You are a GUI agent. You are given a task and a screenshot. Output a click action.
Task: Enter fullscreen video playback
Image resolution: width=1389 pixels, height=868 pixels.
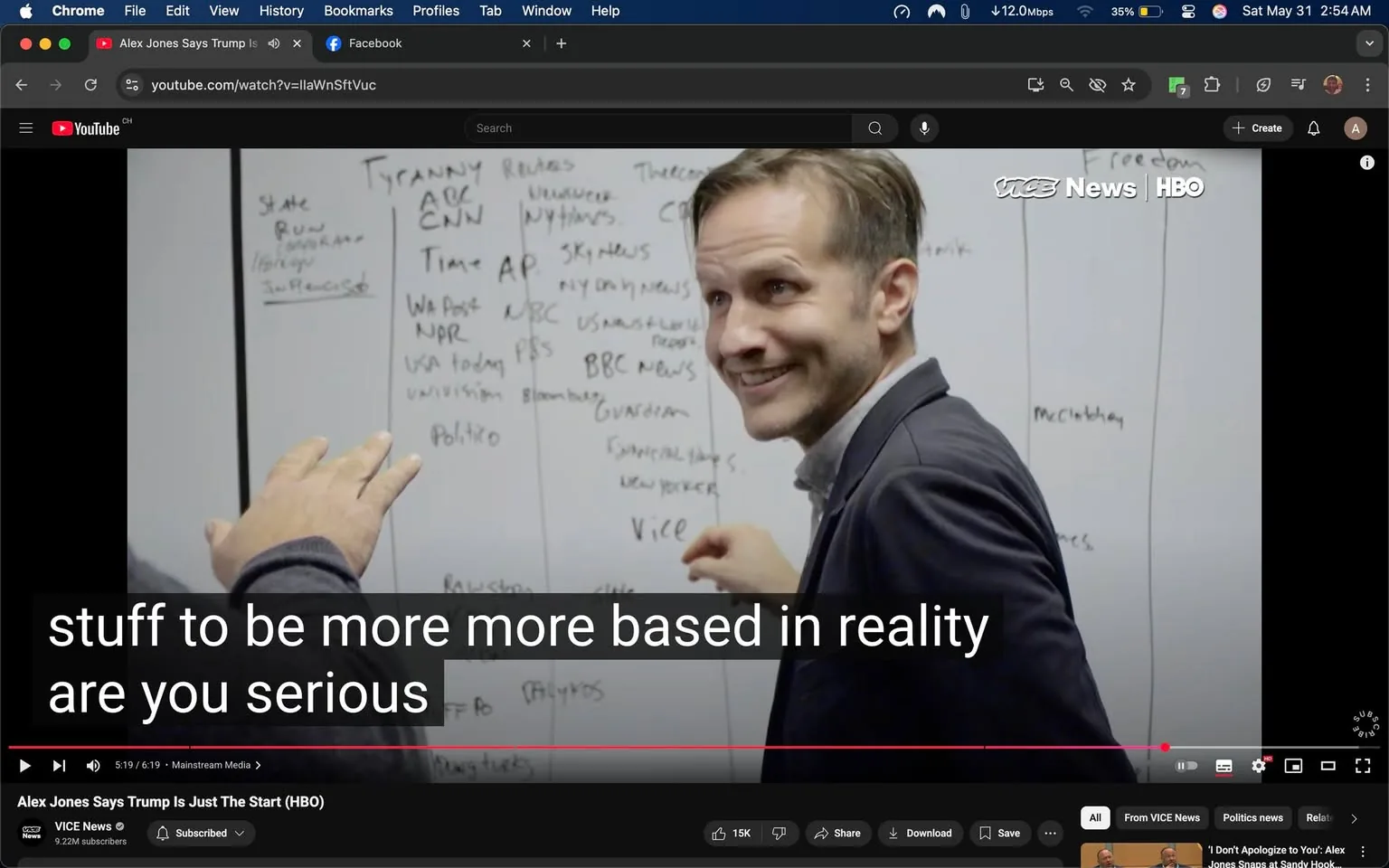pos(1363,765)
